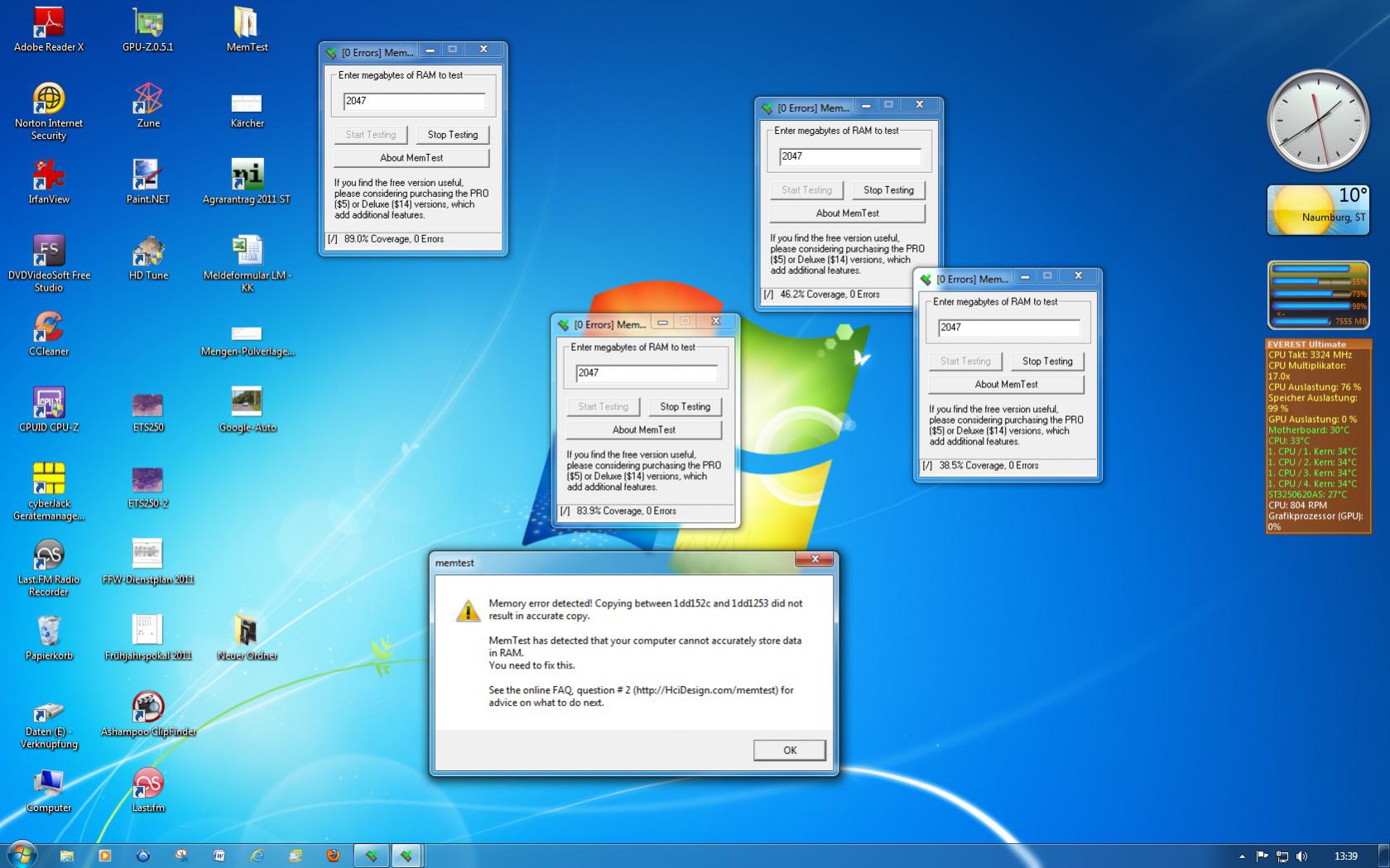Stop Testing in the 46.2% coverage MemTest window
Screen dimensions: 1390x868
888,190
